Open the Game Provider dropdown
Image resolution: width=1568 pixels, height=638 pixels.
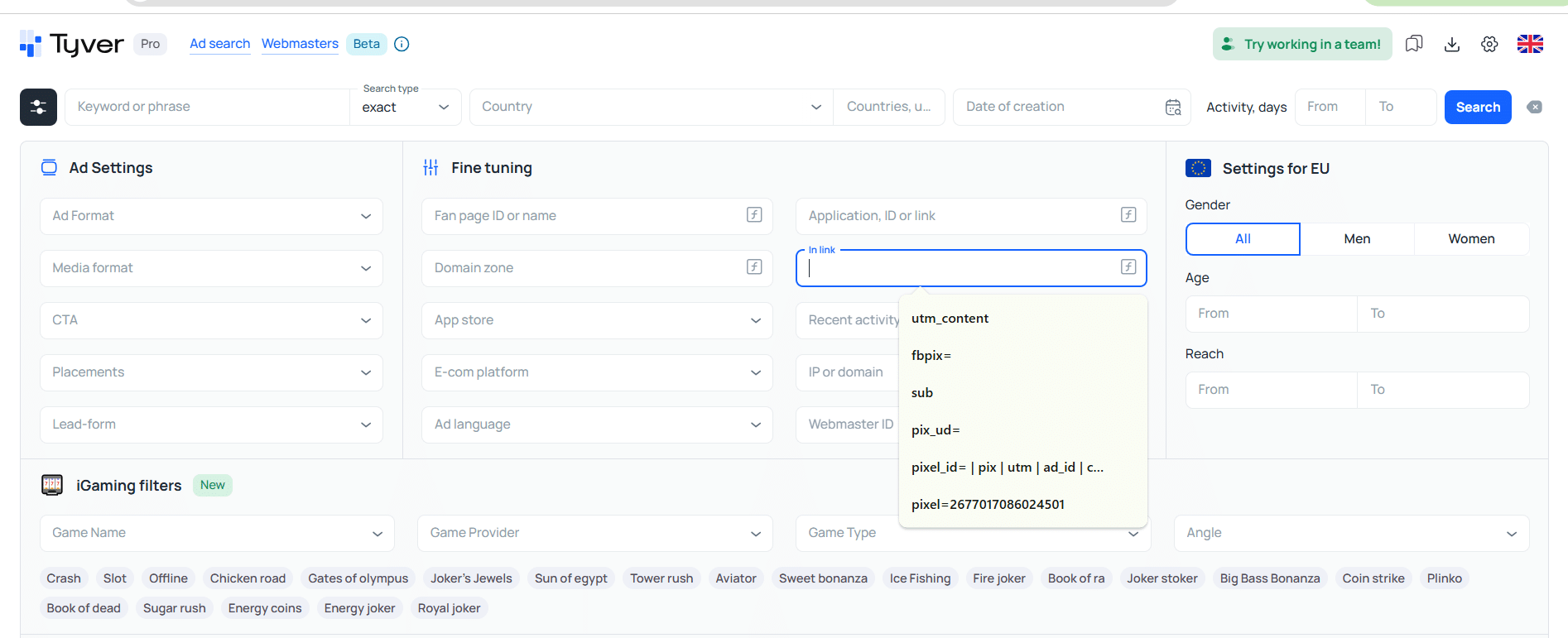[x=595, y=533]
